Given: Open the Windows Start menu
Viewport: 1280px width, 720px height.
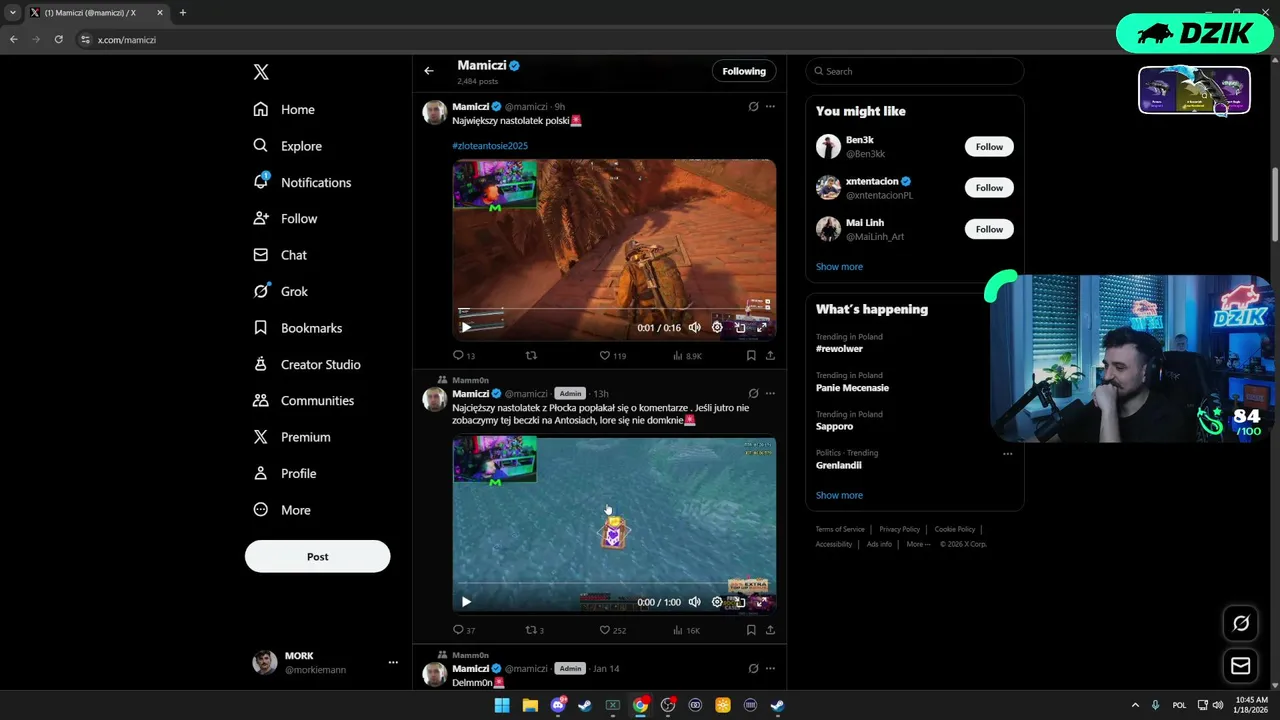Looking at the screenshot, I should [502, 705].
